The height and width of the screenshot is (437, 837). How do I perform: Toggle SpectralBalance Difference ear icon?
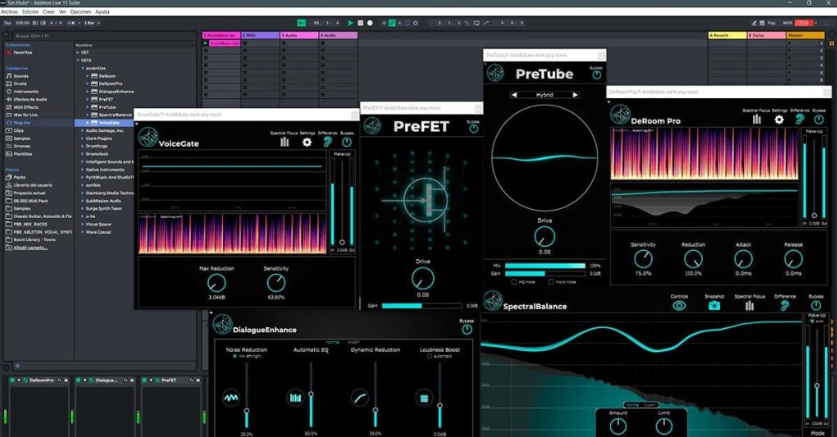785,306
